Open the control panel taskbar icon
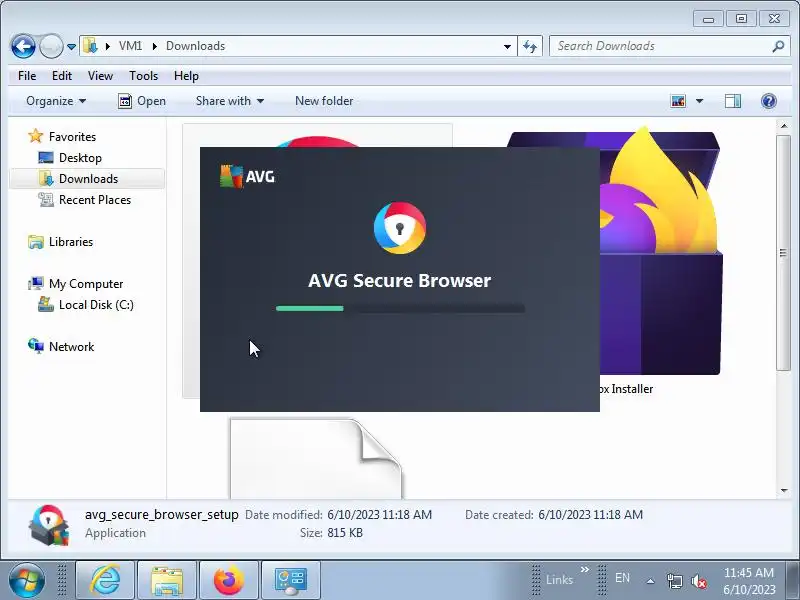 291,580
